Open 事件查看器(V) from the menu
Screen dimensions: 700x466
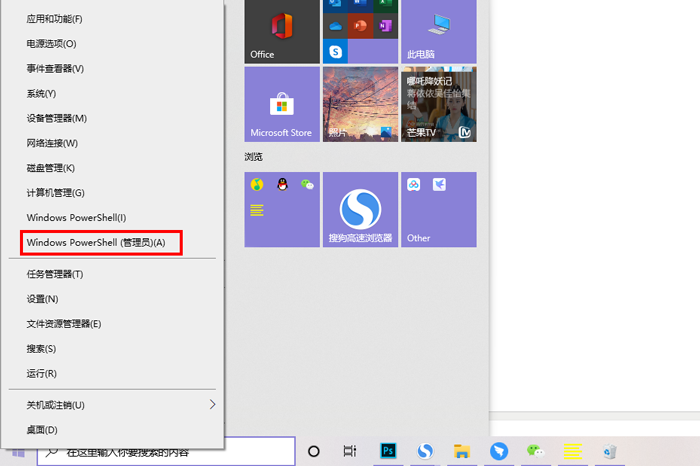tap(112, 69)
